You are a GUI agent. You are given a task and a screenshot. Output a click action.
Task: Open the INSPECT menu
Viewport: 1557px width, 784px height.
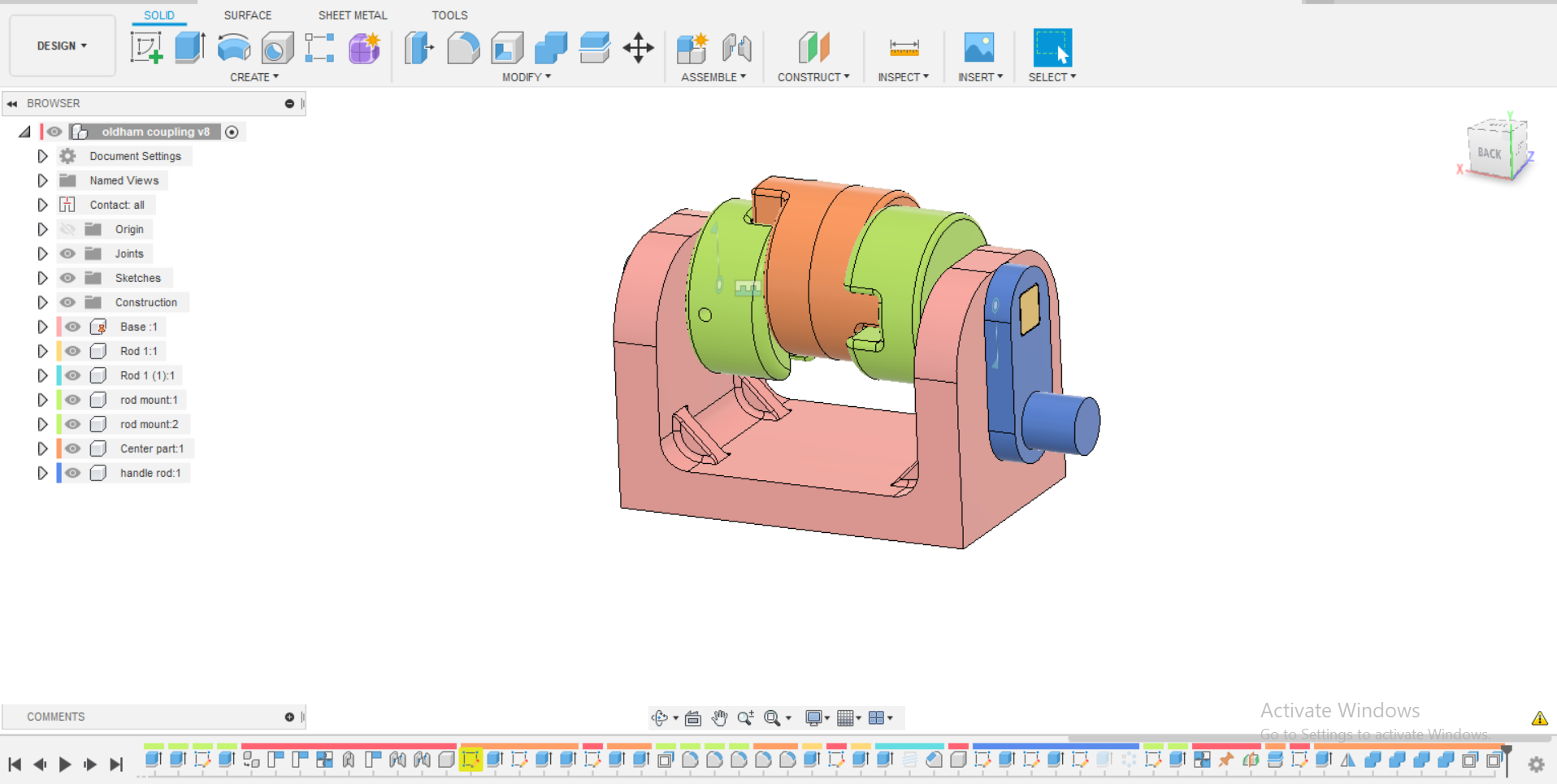(x=903, y=77)
